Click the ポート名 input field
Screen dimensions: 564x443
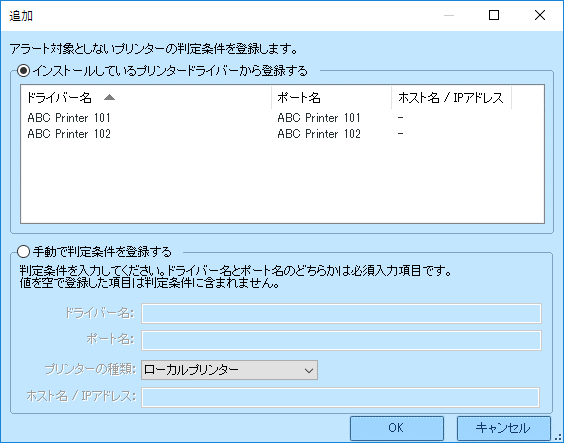pyautogui.click(x=341, y=340)
